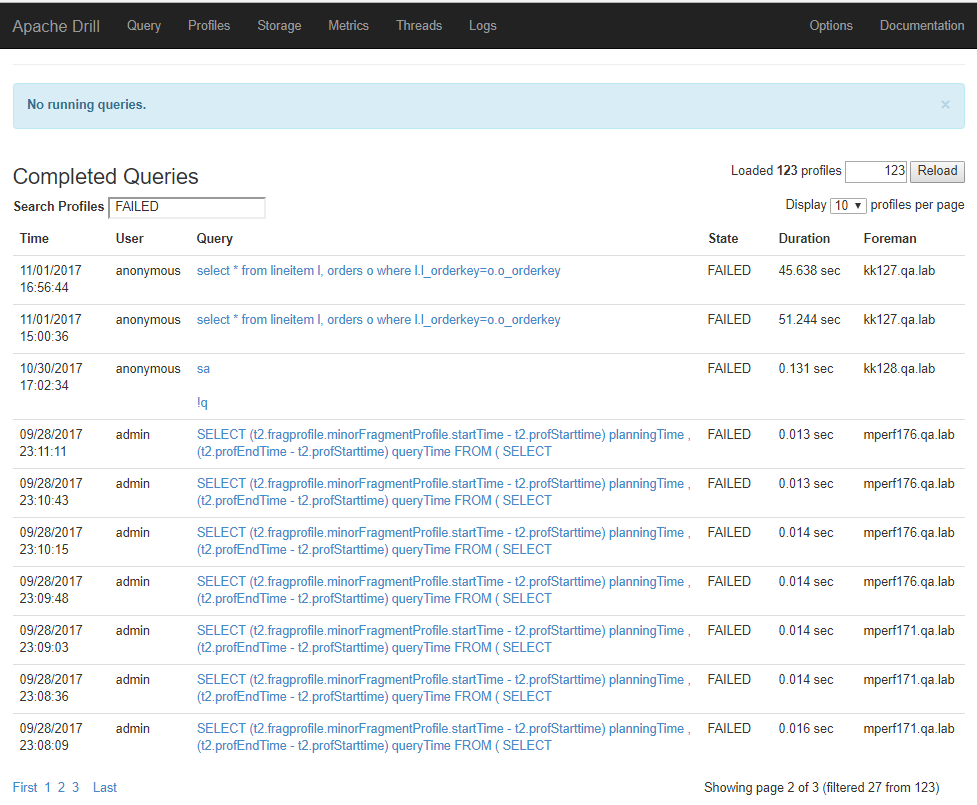
Task: Open the lineitem query from 15:00:36
Action: (x=378, y=320)
